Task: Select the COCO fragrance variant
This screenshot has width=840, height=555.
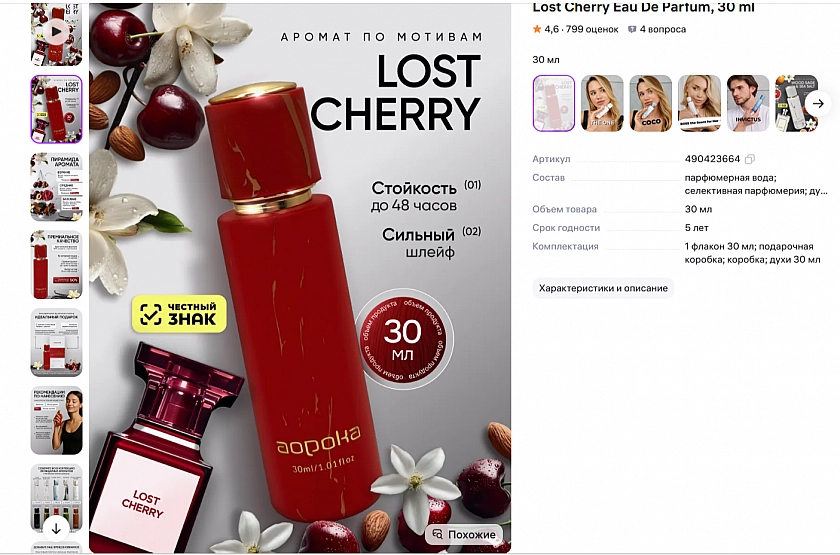Action: point(651,103)
